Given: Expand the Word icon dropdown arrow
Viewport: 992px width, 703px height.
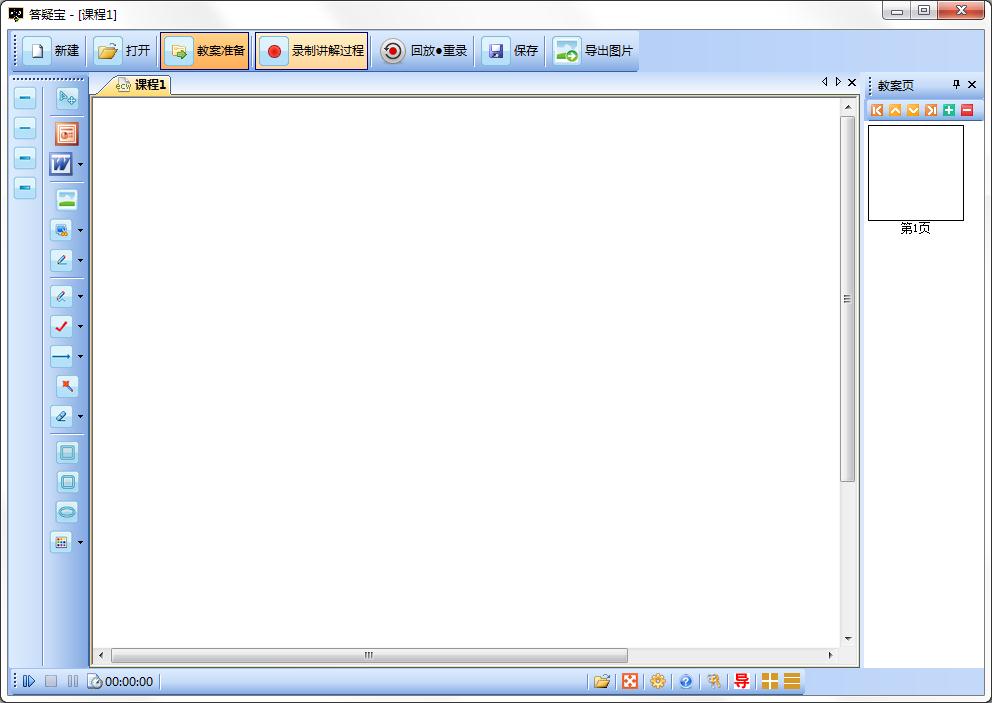Looking at the screenshot, I should click(81, 164).
